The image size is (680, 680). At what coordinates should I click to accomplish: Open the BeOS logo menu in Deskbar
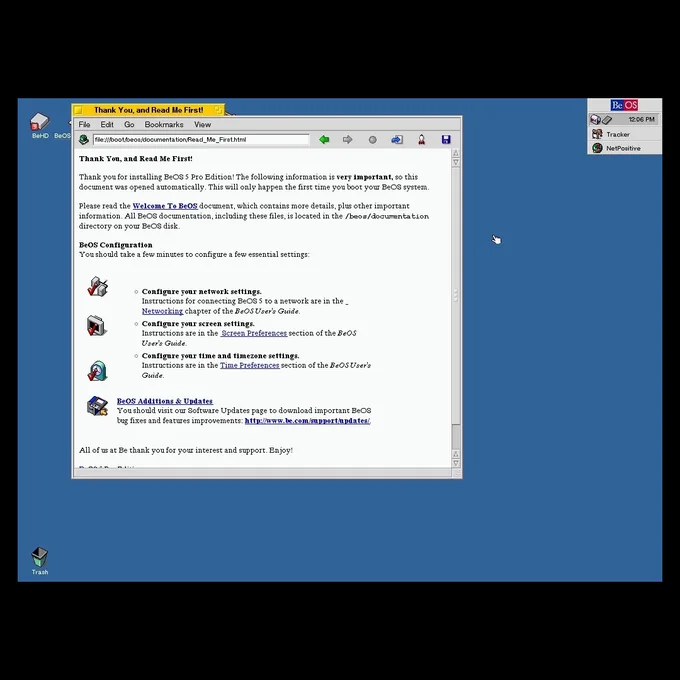[624, 105]
